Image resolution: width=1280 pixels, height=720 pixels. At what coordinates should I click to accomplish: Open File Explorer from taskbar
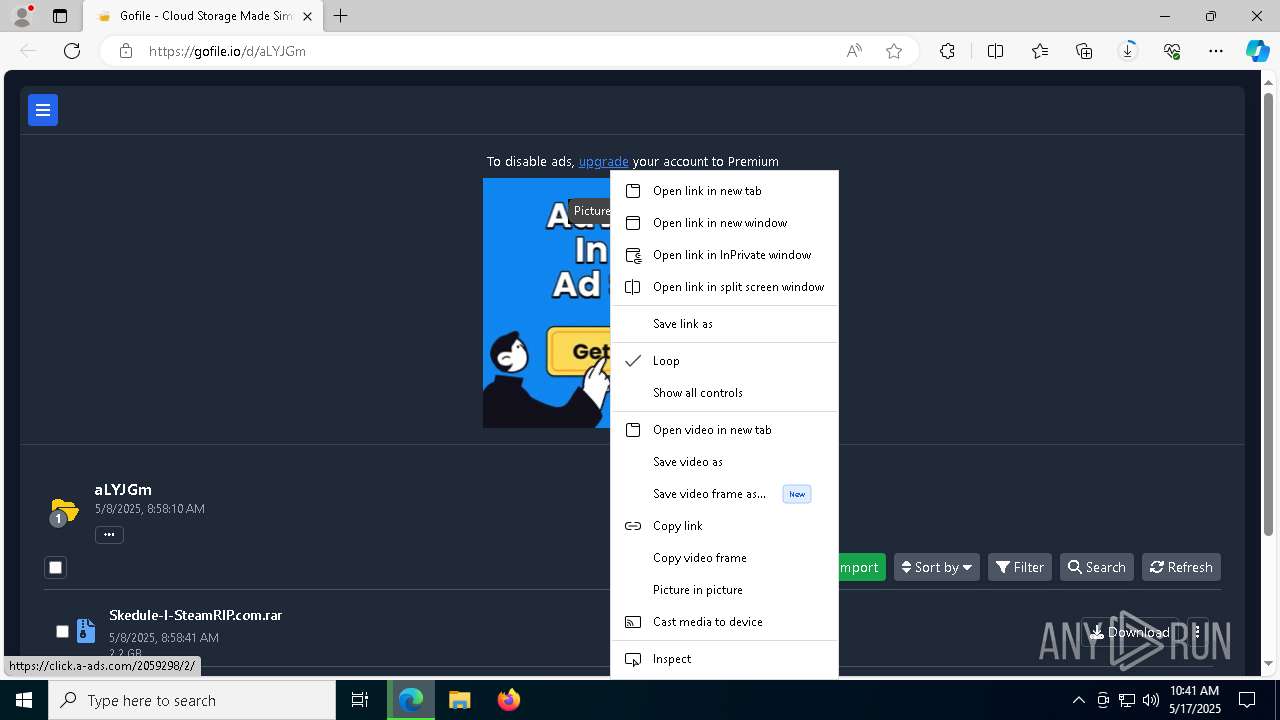[460, 700]
